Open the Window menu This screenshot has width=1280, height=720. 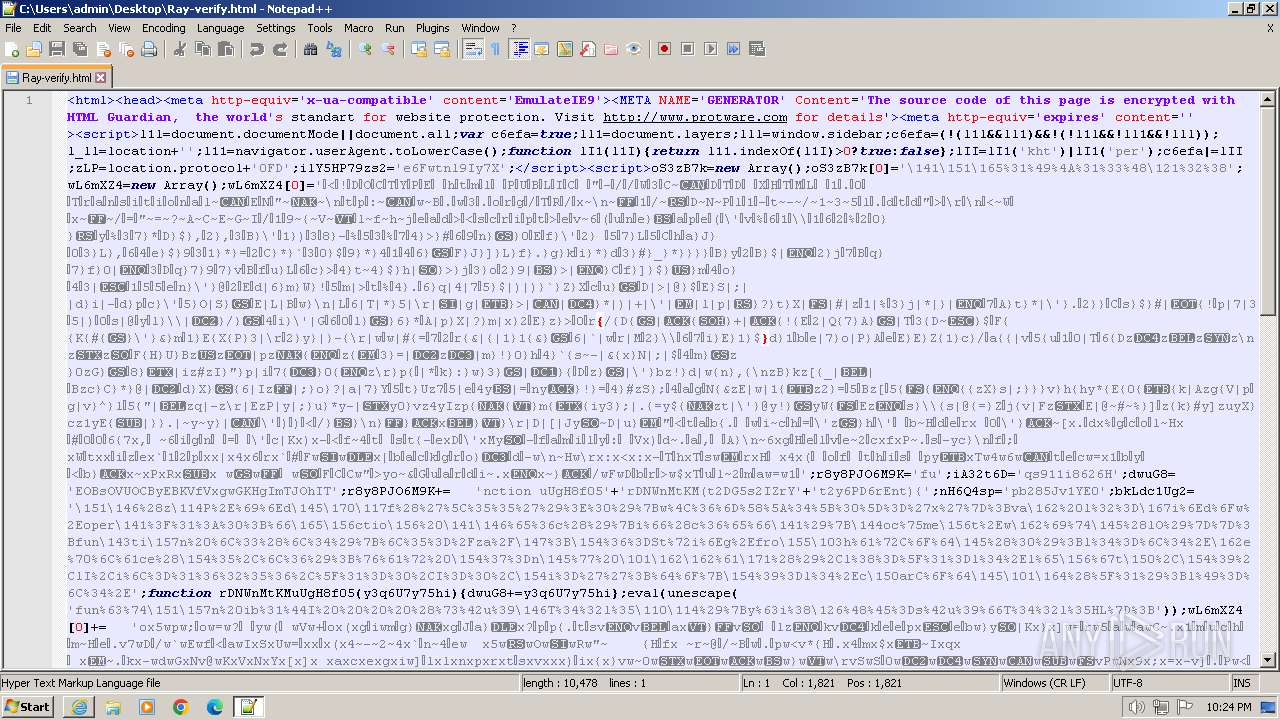click(481, 28)
